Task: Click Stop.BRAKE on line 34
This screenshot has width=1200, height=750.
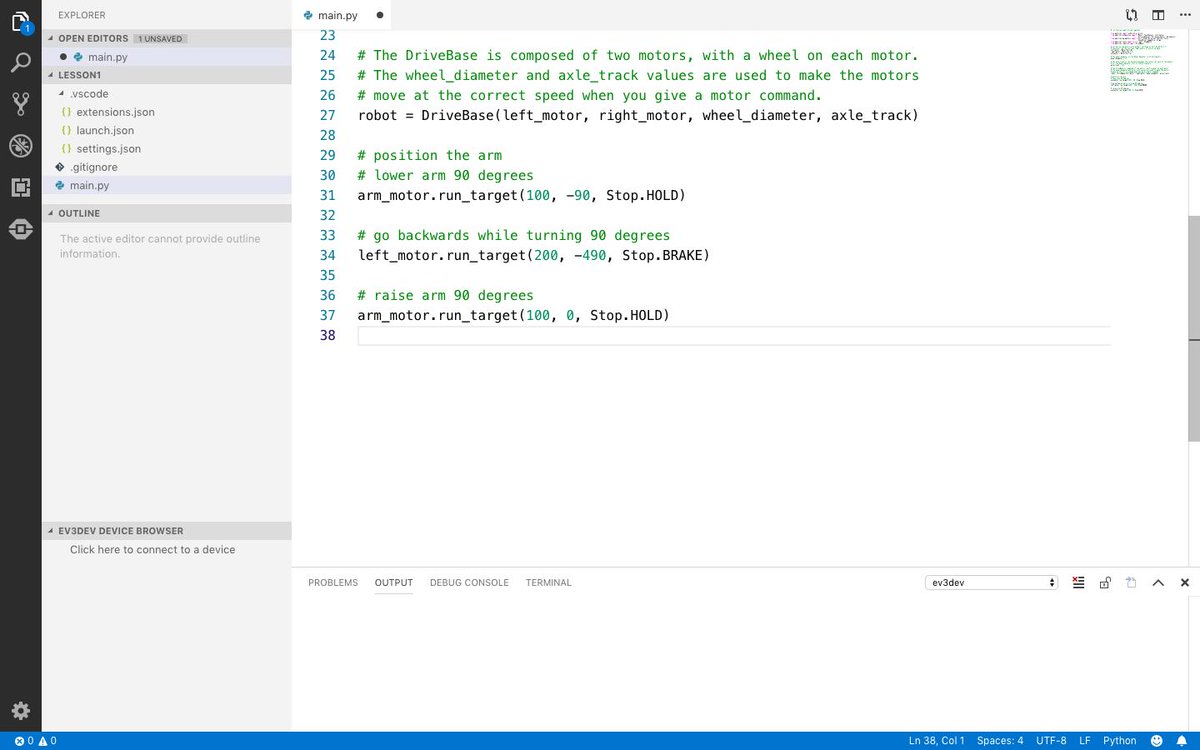Action: click(661, 255)
